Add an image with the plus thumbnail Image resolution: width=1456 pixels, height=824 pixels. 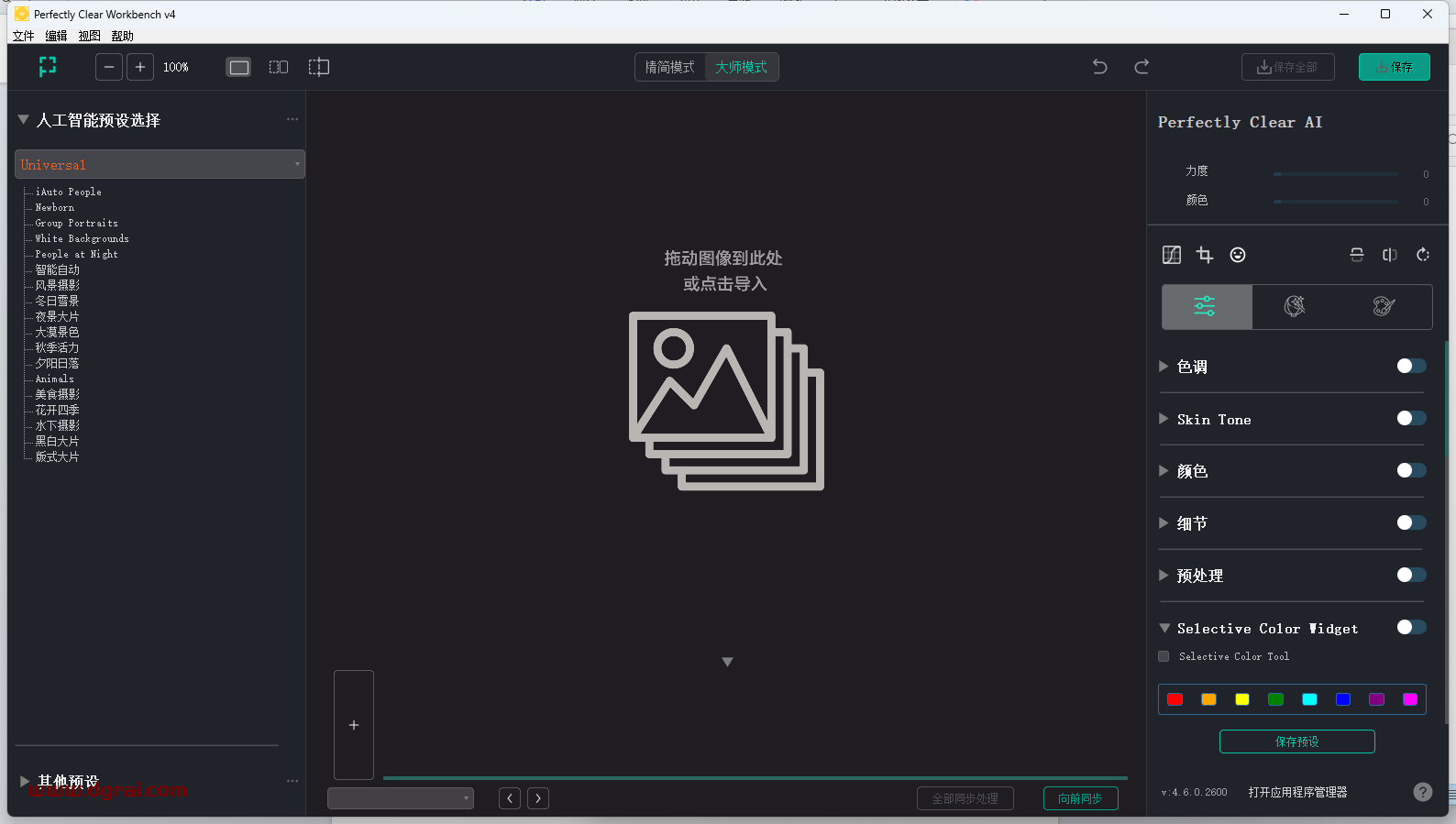coord(354,725)
